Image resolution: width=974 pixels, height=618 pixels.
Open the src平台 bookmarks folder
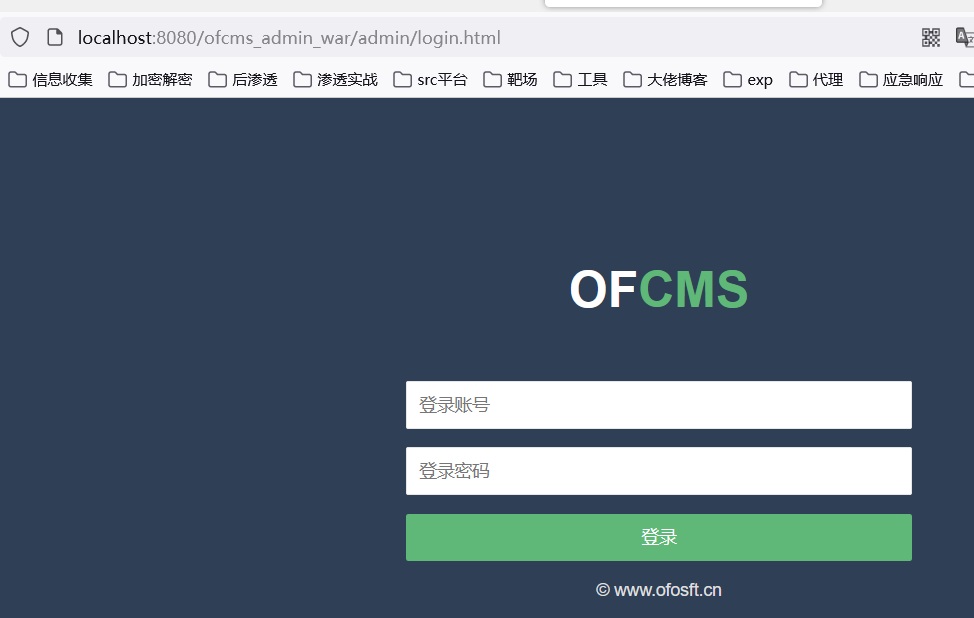point(430,80)
